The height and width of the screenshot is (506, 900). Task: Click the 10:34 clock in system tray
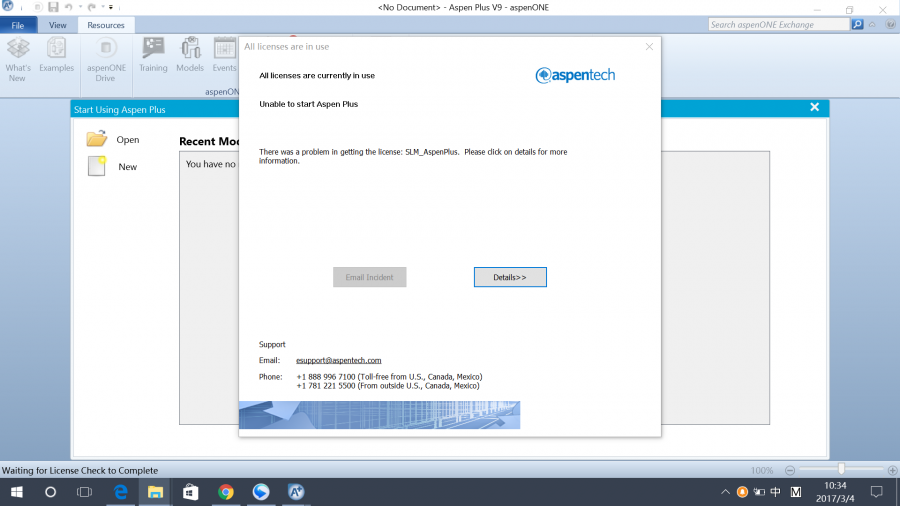[x=835, y=486]
